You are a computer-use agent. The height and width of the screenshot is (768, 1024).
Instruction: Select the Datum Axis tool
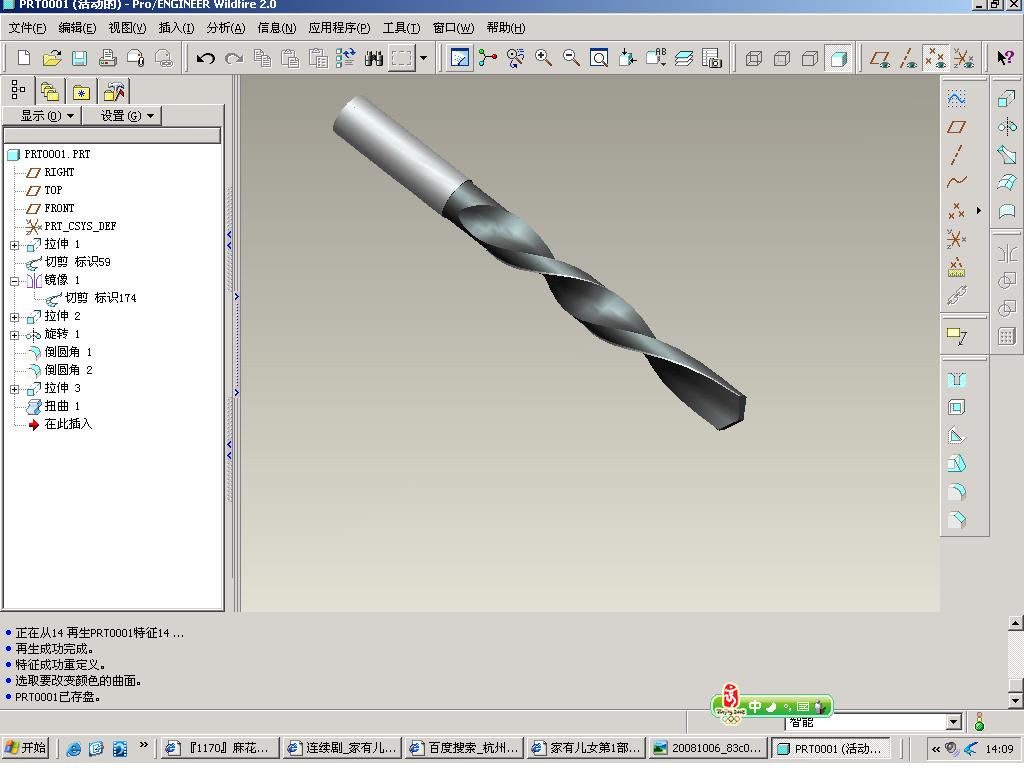[956, 155]
